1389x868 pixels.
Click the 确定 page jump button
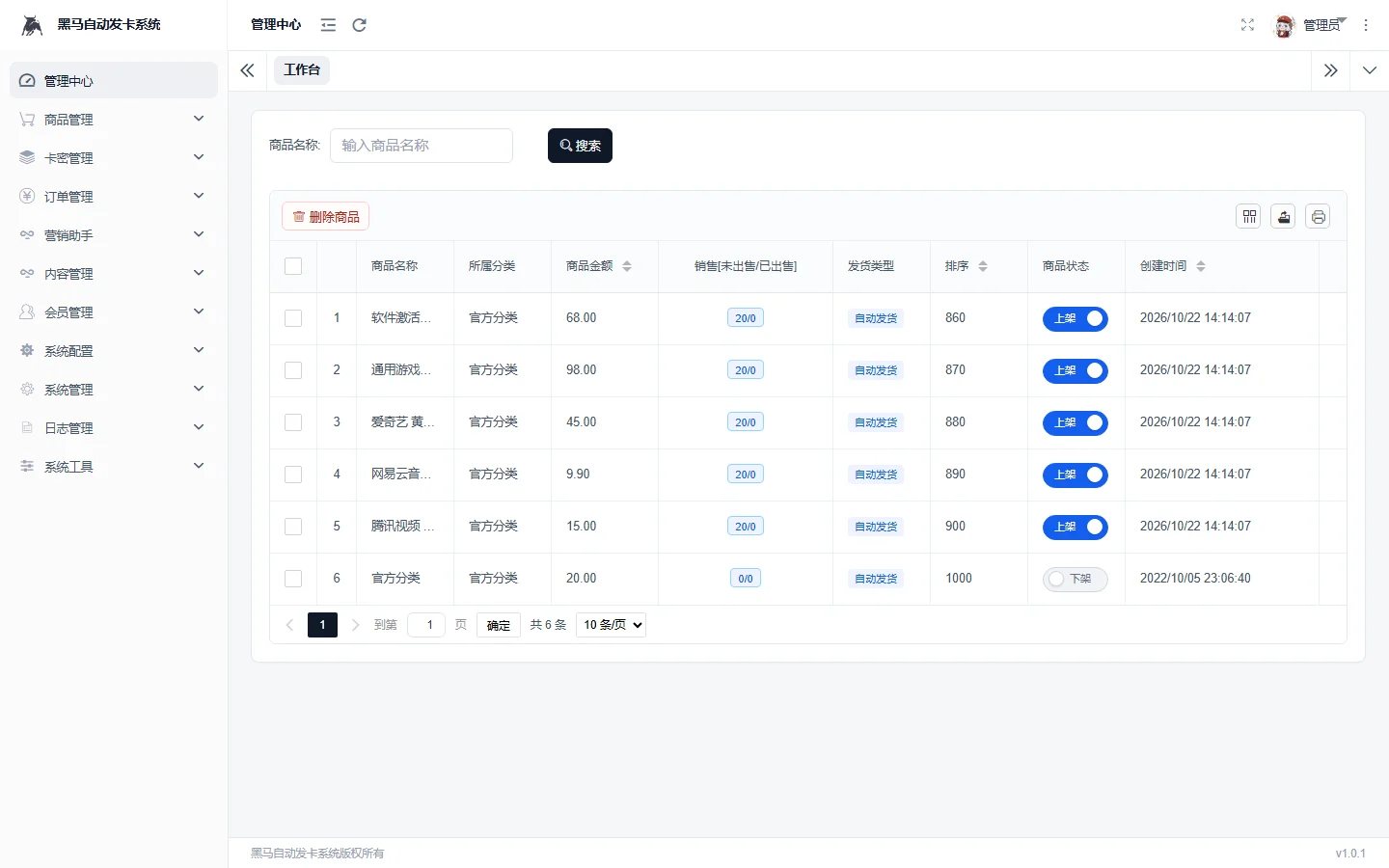pos(499,625)
